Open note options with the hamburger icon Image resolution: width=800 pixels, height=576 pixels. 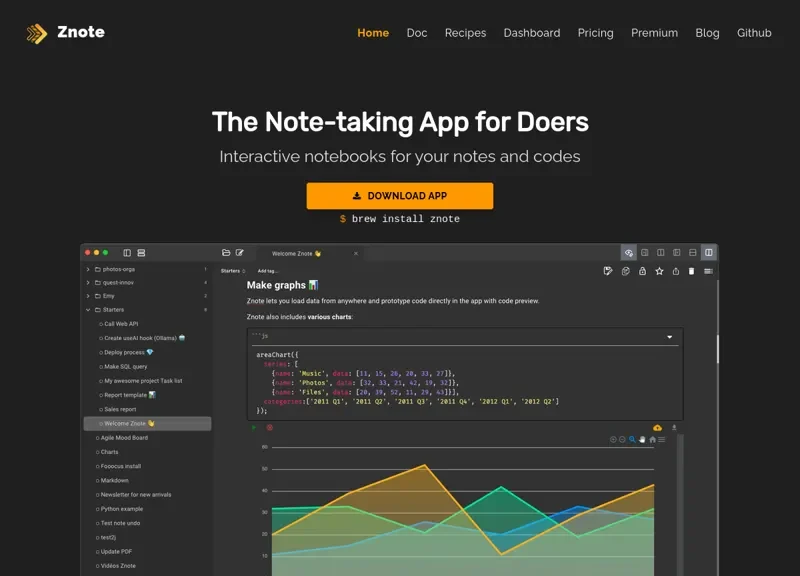coord(710,271)
